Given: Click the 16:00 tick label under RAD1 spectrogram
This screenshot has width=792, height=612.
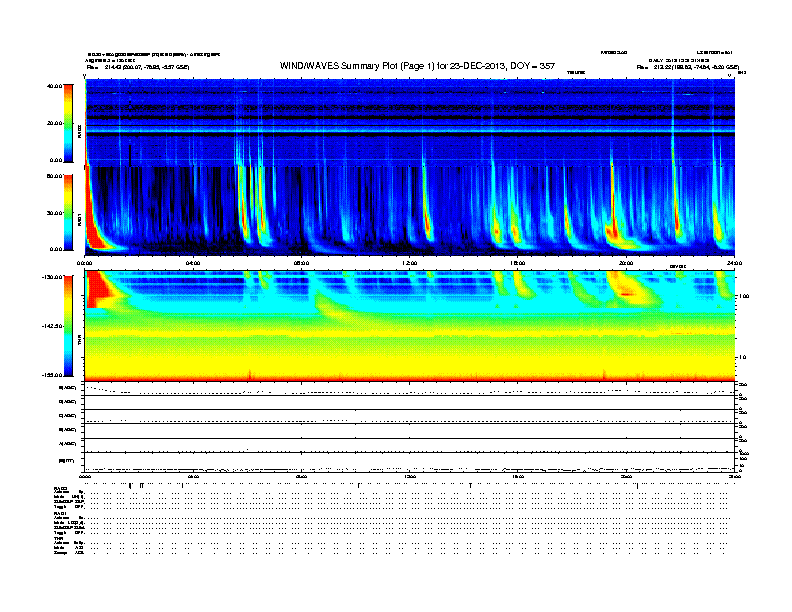Looking at the screenshot, I should pyautogui.click(x=518, y=263).
